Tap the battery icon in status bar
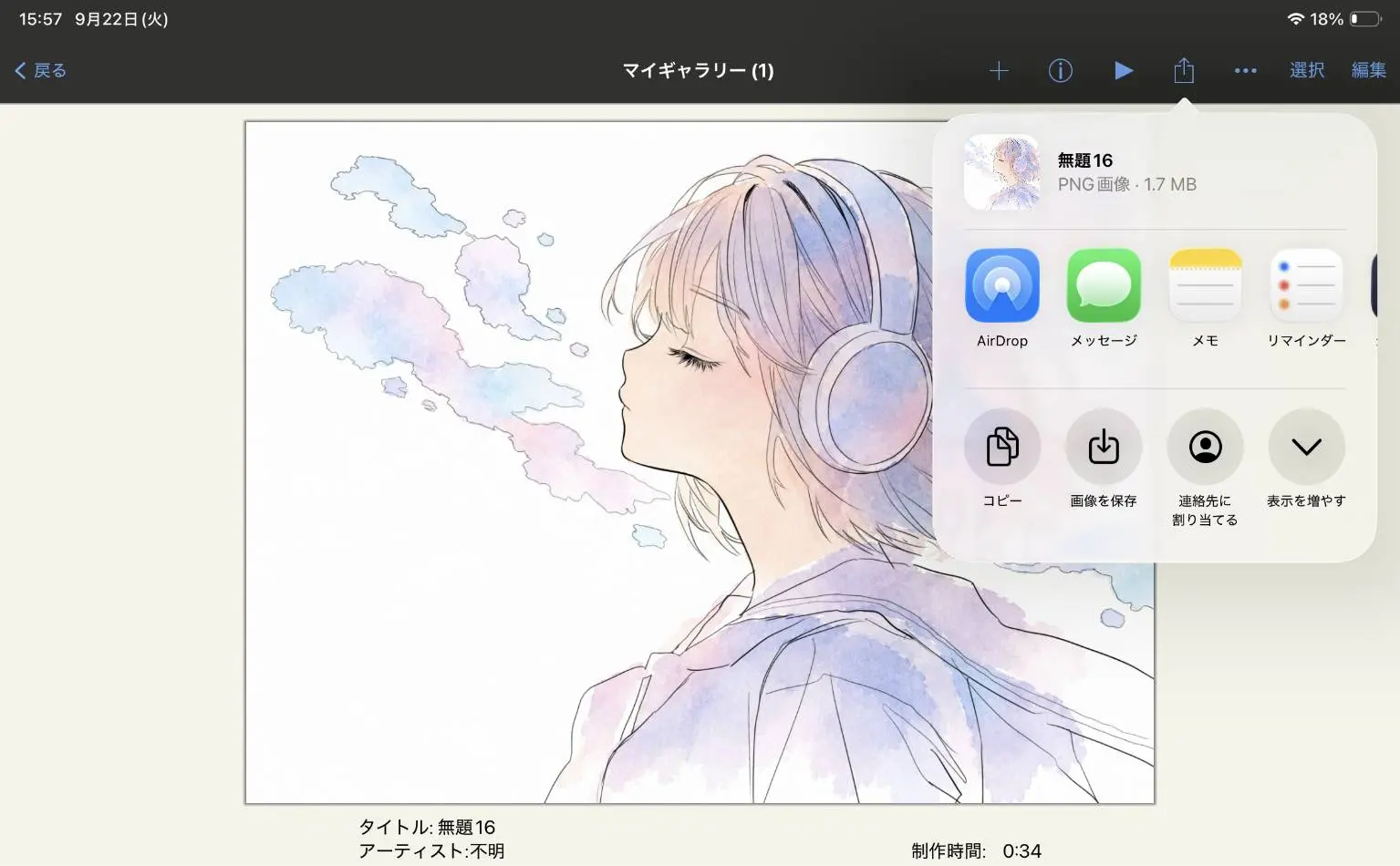The image size is (1400, 866). coord(1366,19)
